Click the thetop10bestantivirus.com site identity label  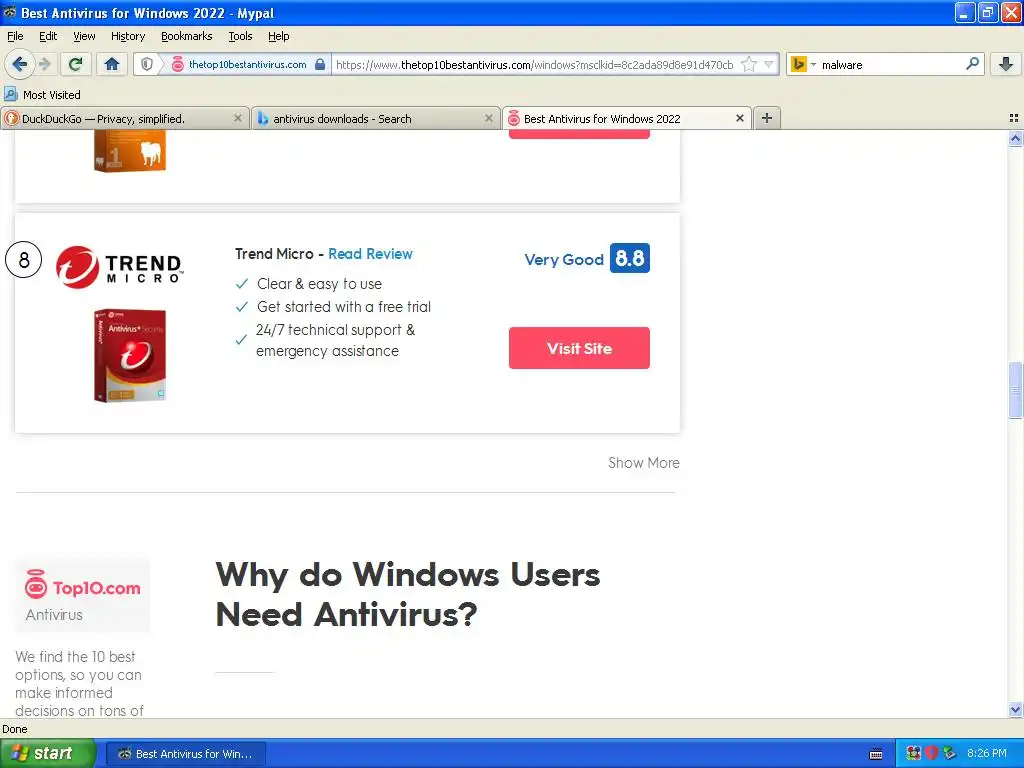248,64
